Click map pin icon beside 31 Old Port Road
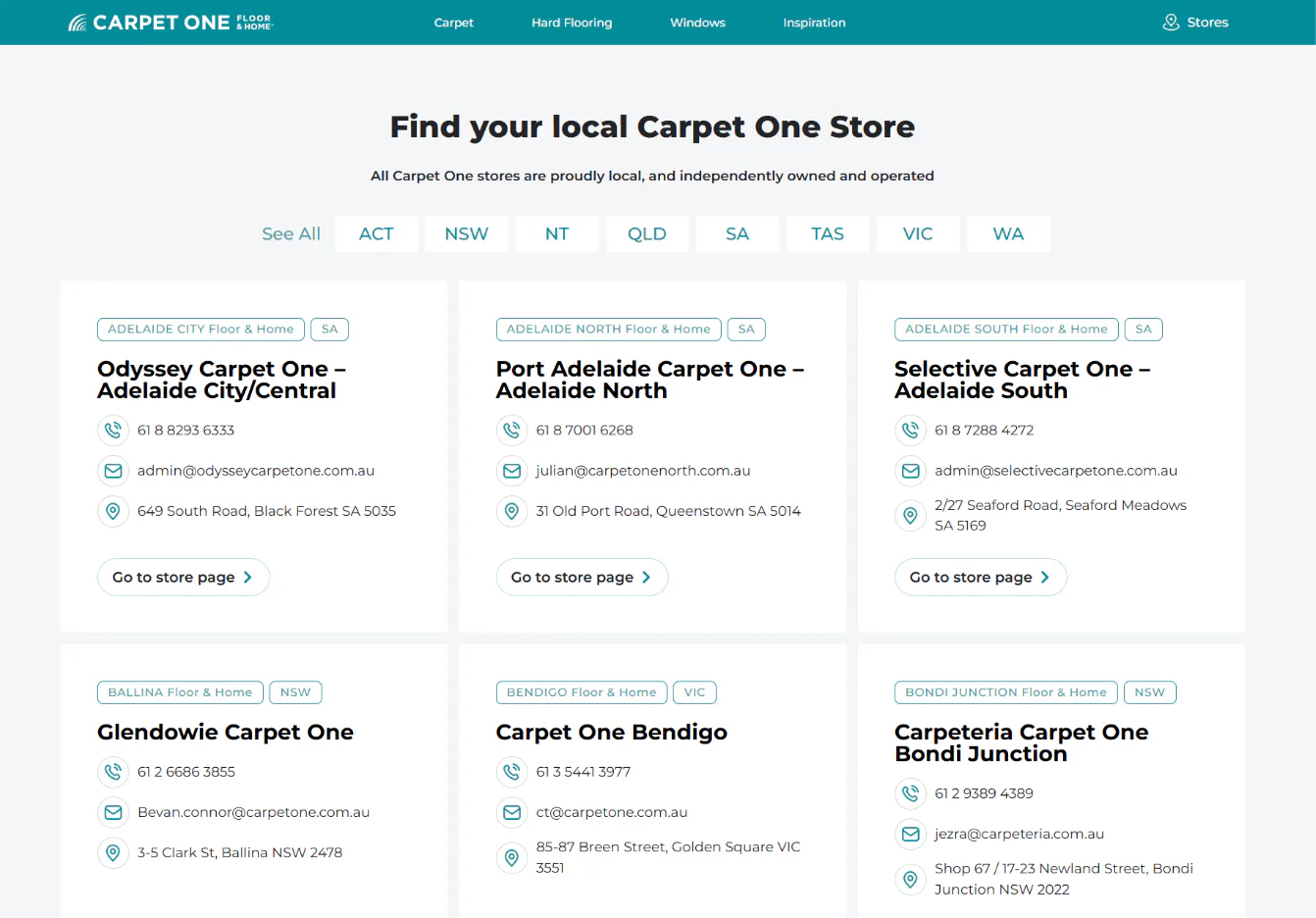This screenshot has width=1316, height=918. pyautogui.click(x=512, y=511)
